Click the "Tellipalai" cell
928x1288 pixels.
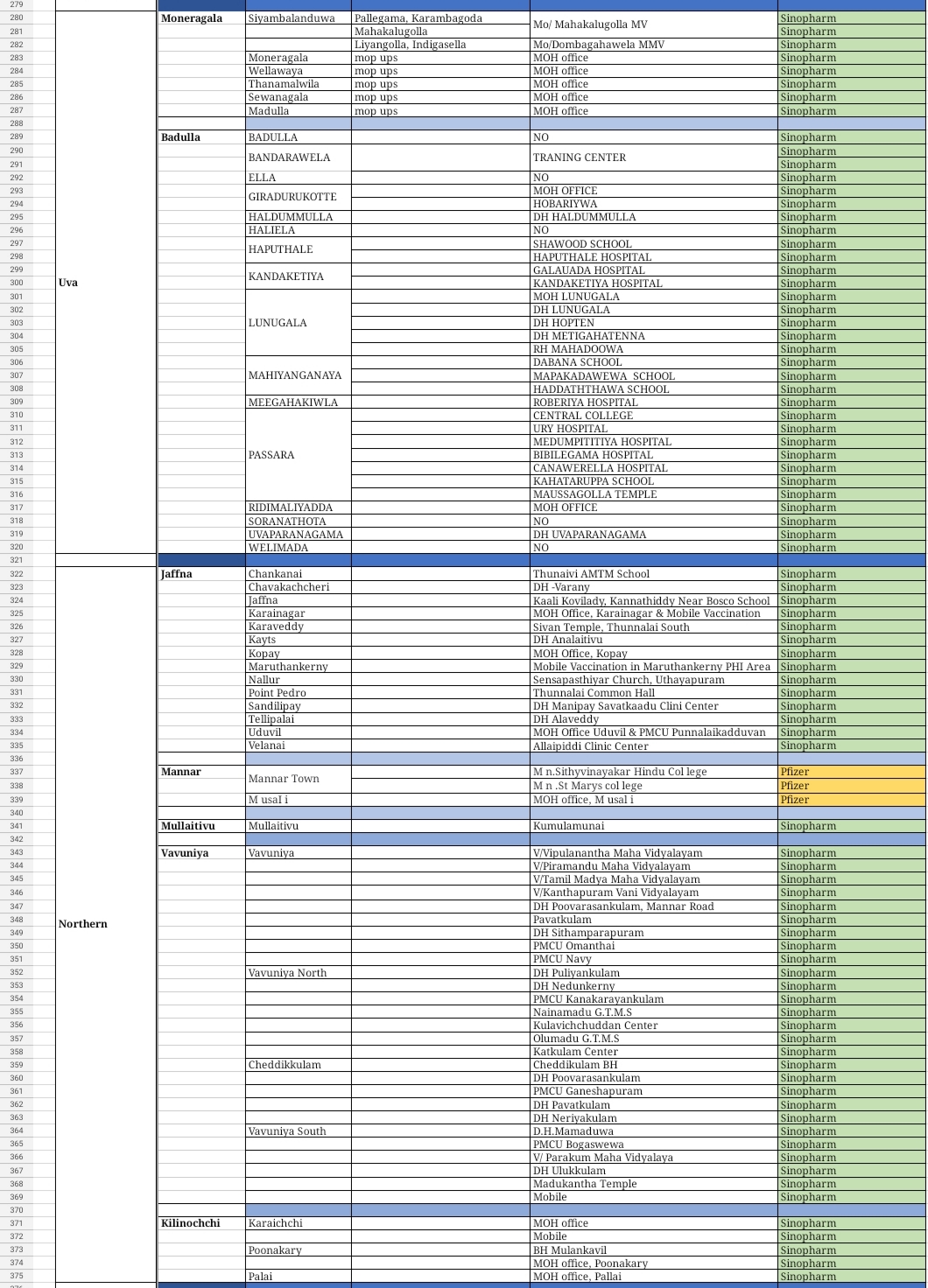pyautogui.click(x=298, y=719)
